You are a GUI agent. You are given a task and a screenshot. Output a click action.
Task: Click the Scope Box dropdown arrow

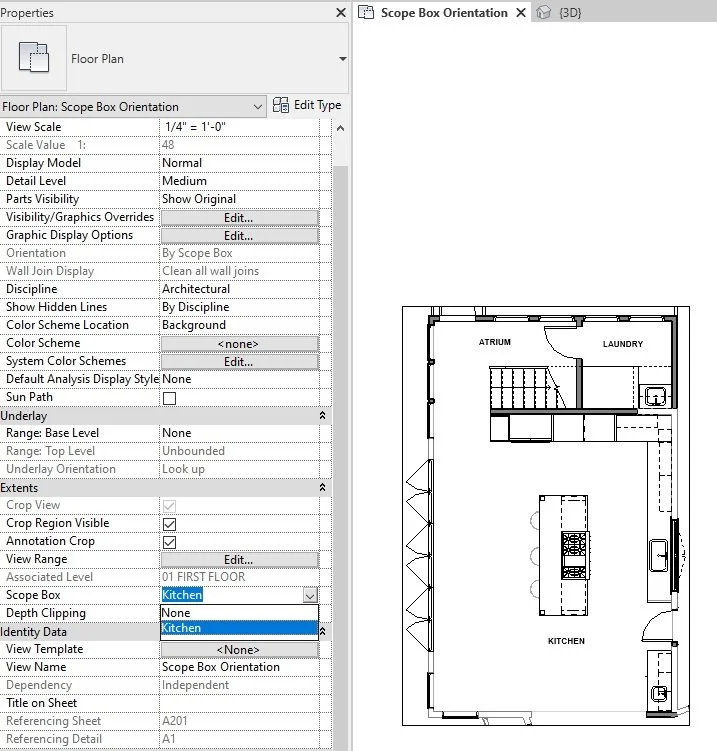310,595
